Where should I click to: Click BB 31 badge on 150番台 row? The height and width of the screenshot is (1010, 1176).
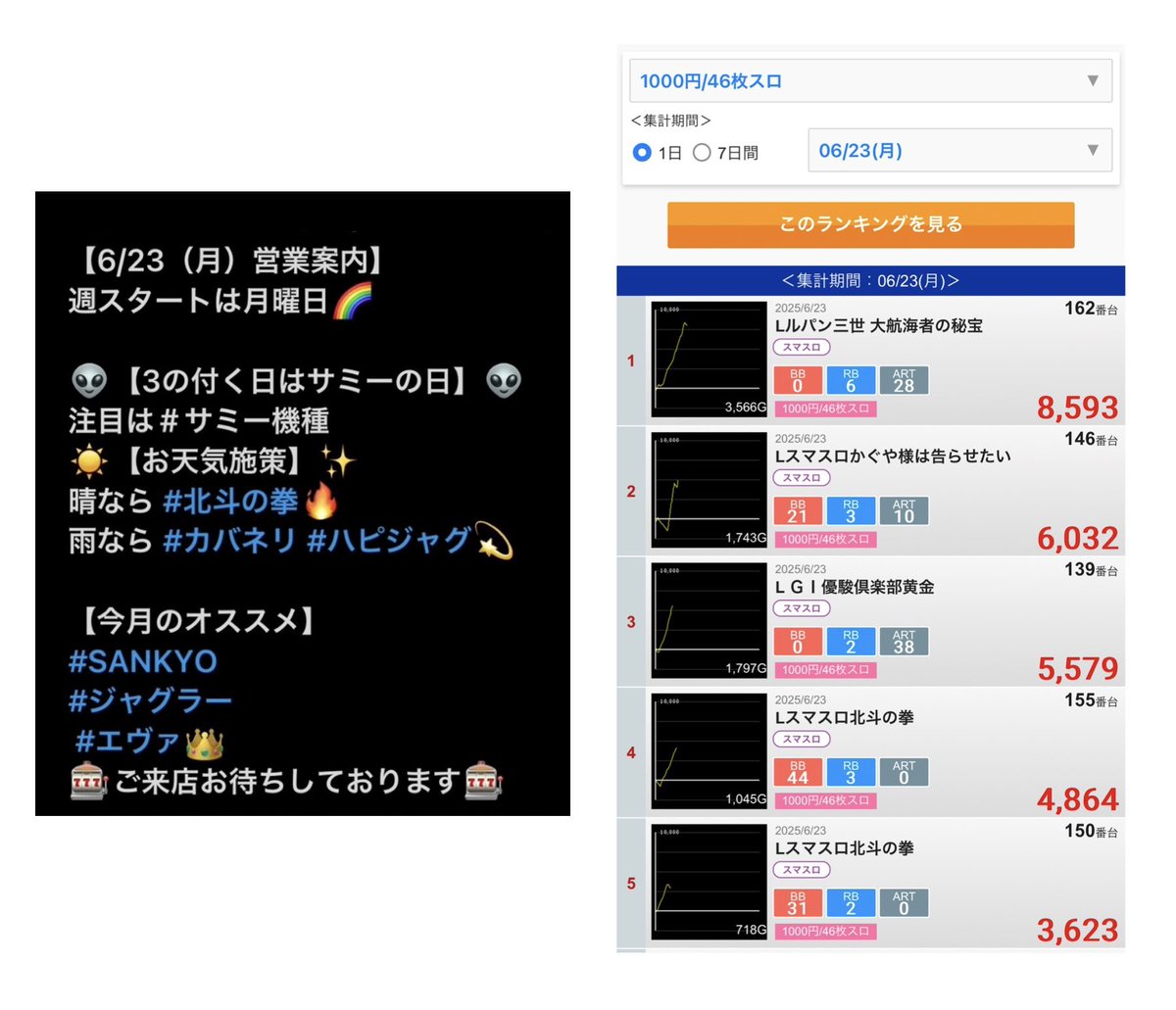tap(798, 903)
